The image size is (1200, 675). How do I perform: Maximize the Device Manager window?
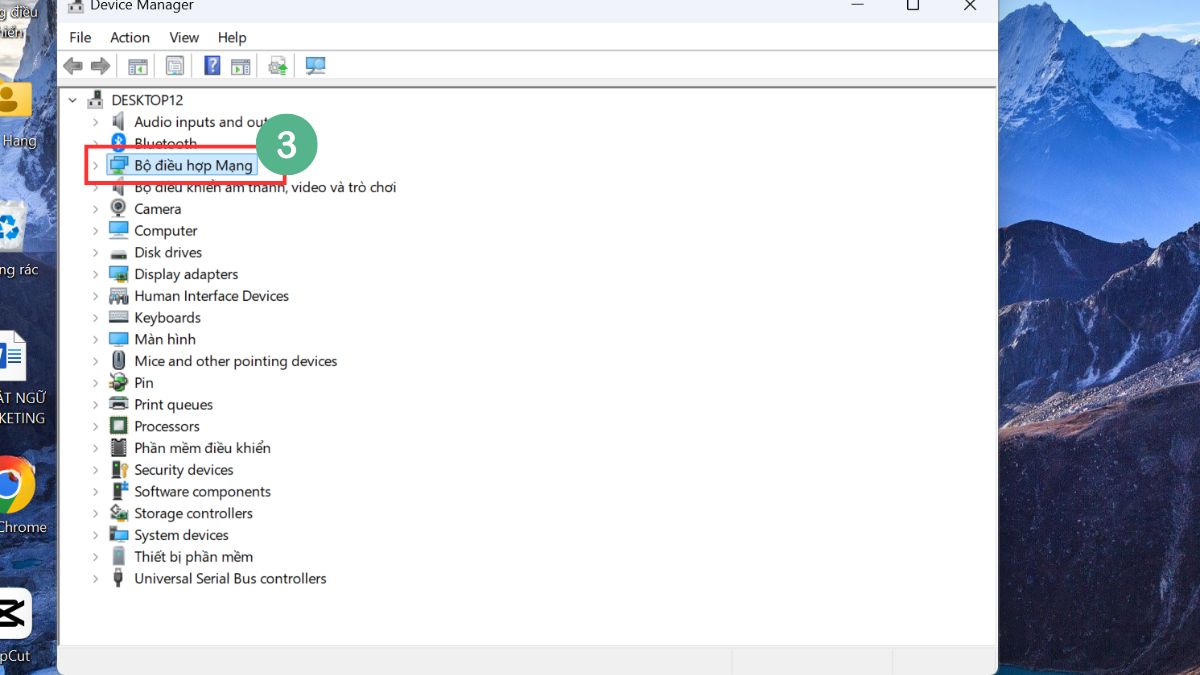(x=913, y=6)
